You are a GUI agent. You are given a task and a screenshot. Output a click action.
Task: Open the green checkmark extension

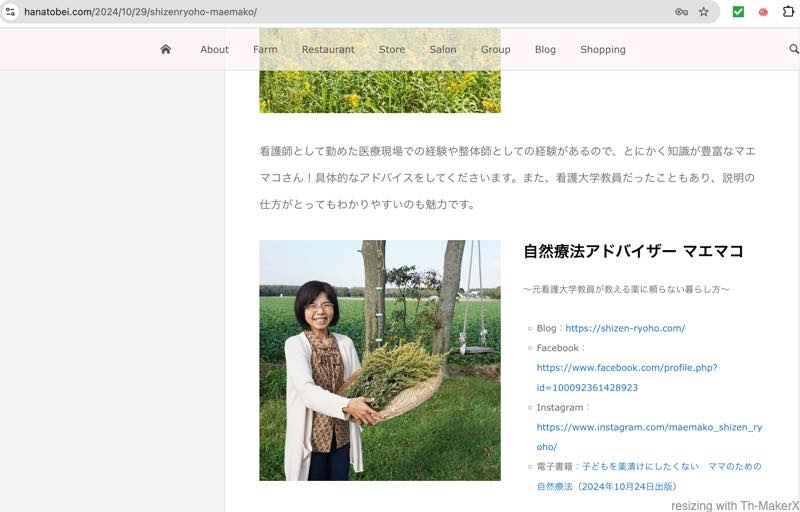tap(738, 12)
